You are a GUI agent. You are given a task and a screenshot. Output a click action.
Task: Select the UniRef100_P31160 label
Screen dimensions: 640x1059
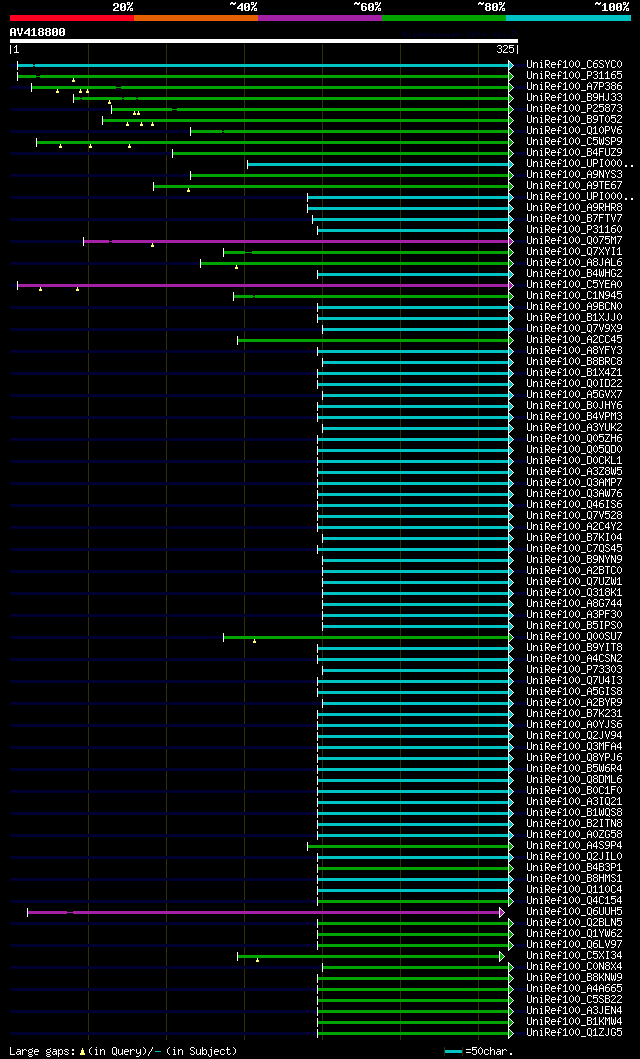pyautogui.click(x=575, y=230)
